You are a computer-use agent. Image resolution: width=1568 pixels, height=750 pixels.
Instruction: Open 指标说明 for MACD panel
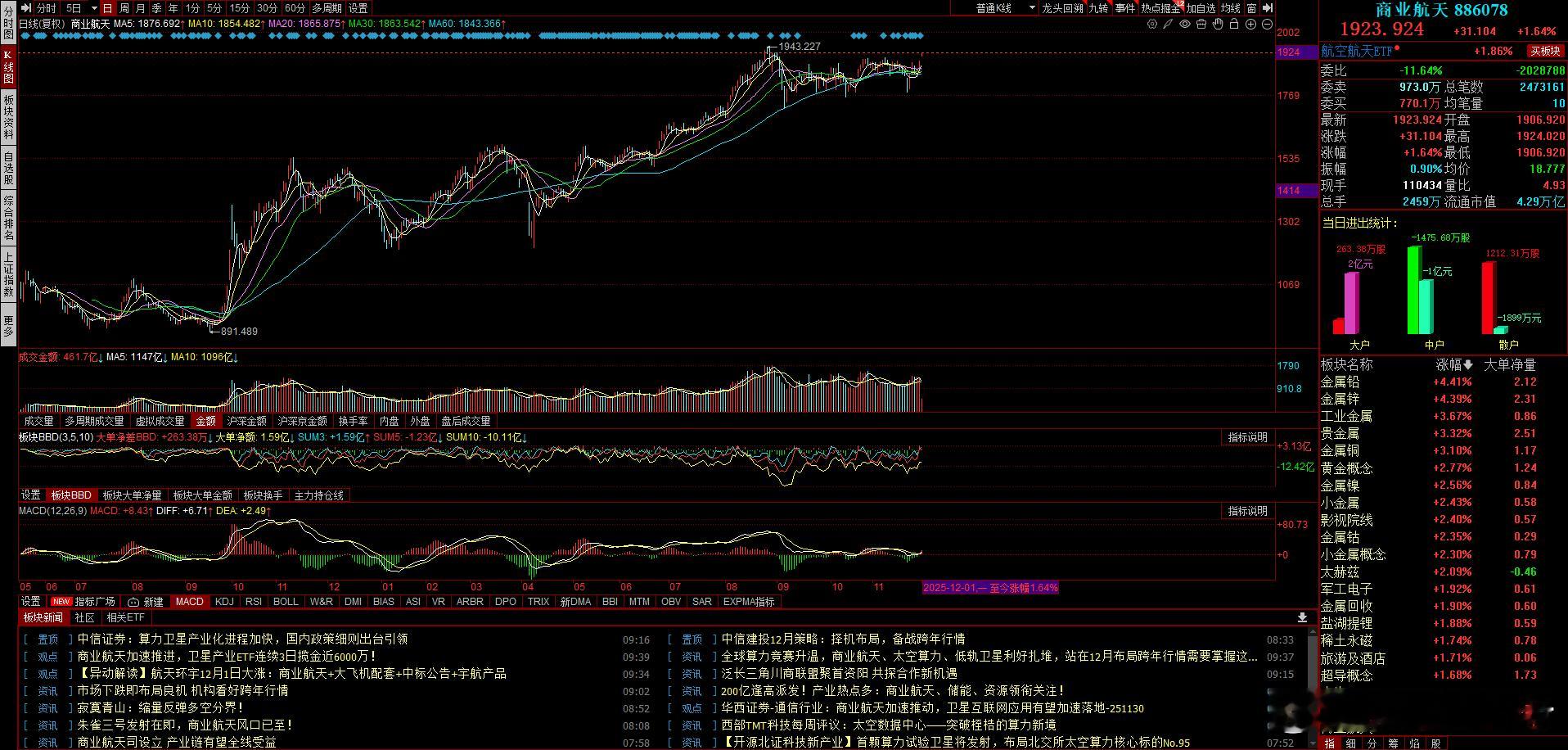1247,511
